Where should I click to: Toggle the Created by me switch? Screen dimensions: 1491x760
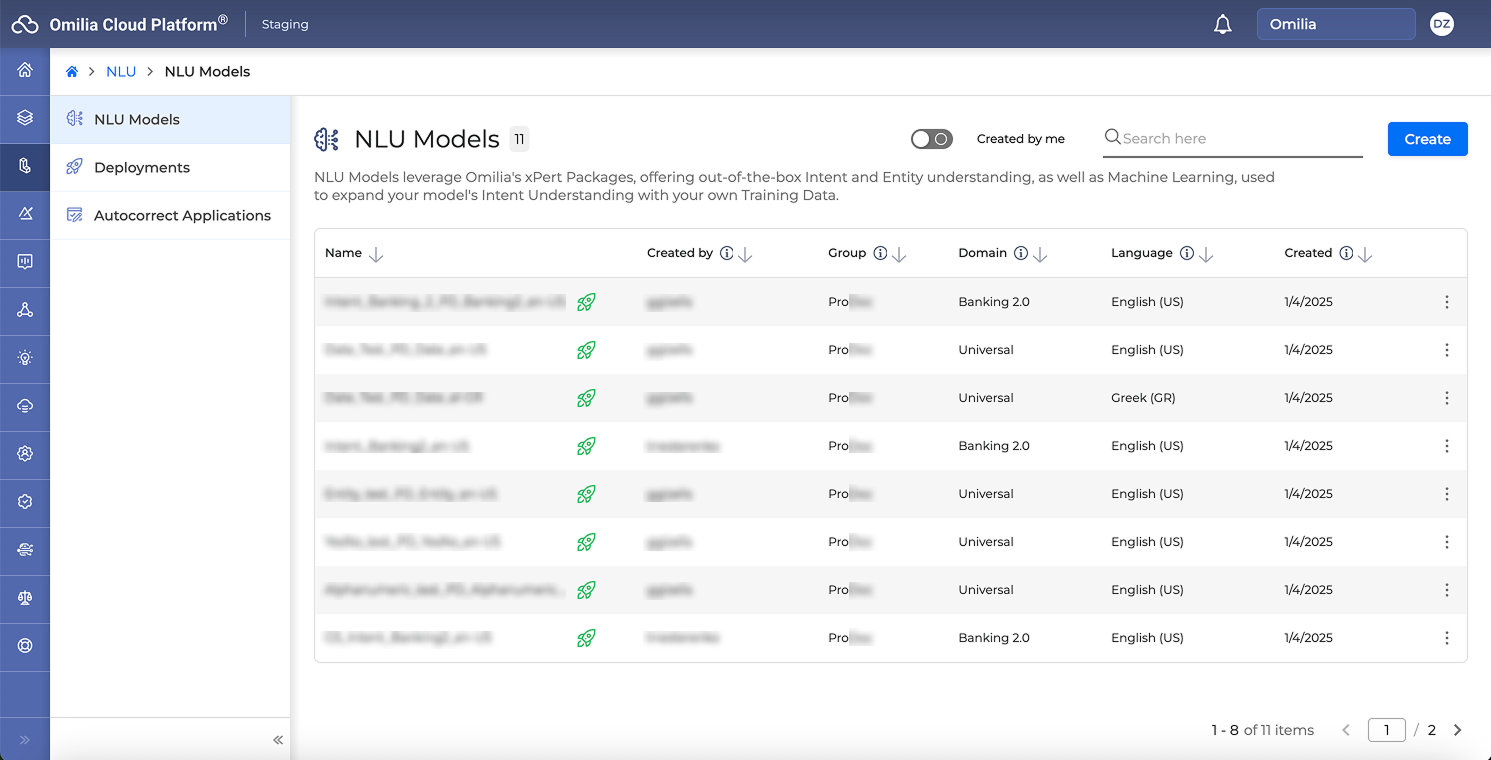[931, 139]
